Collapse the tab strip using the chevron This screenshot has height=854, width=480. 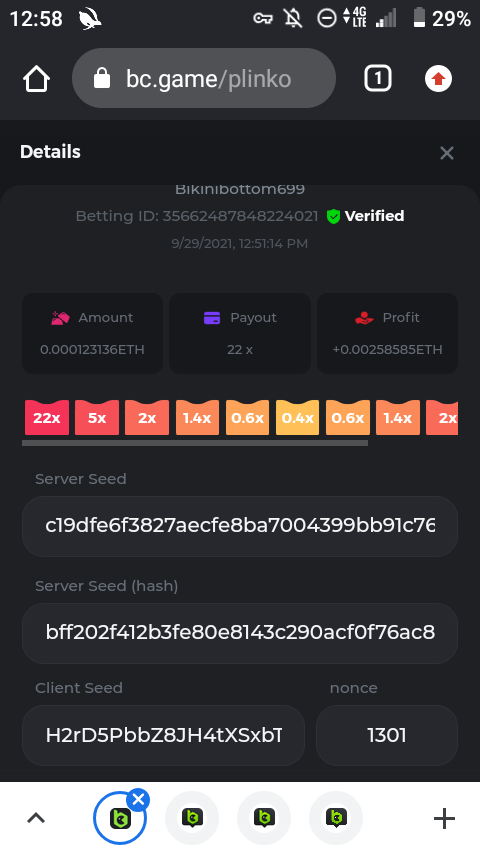(36, 818)
